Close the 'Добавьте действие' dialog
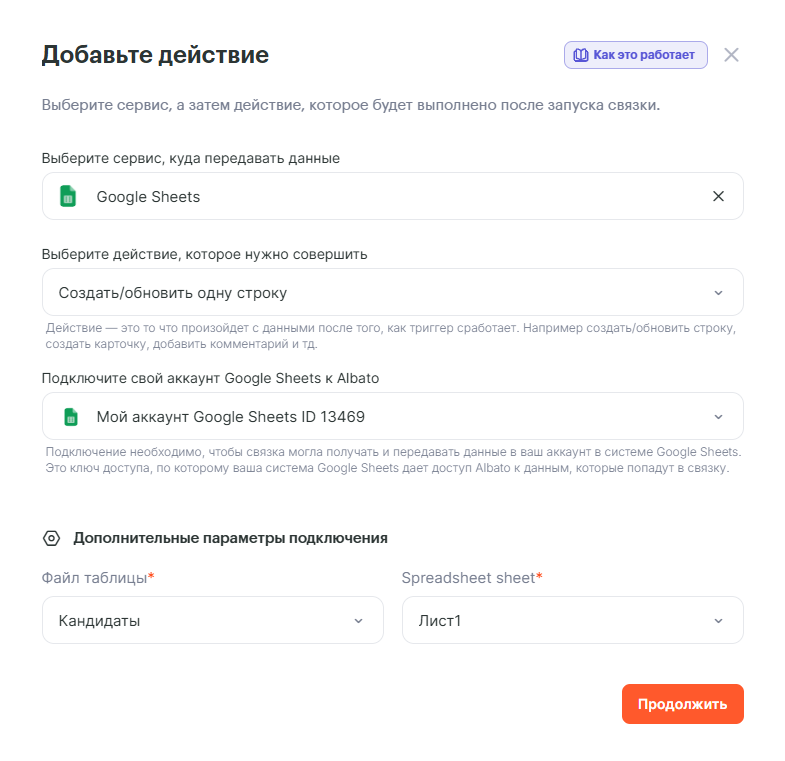Screen dimensions: 785x761 pos(731,55)
